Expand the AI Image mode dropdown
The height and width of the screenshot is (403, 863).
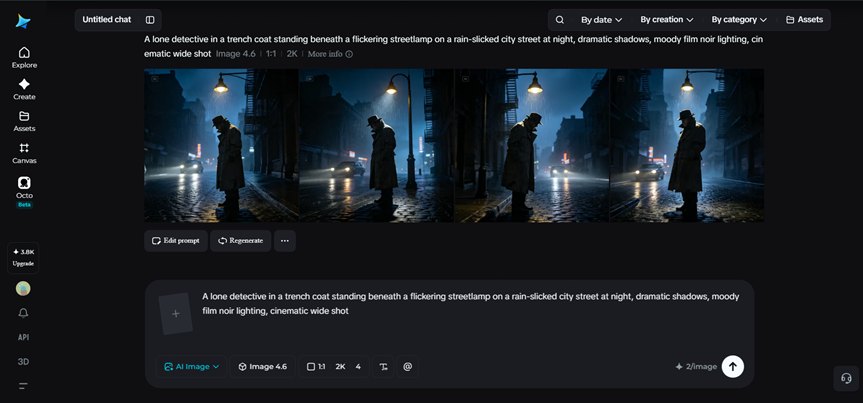[192, 367]
